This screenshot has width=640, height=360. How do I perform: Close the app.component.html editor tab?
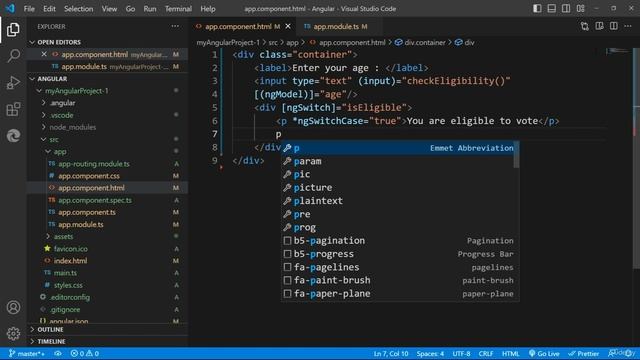pyautogui.click(x=288, y=26)
